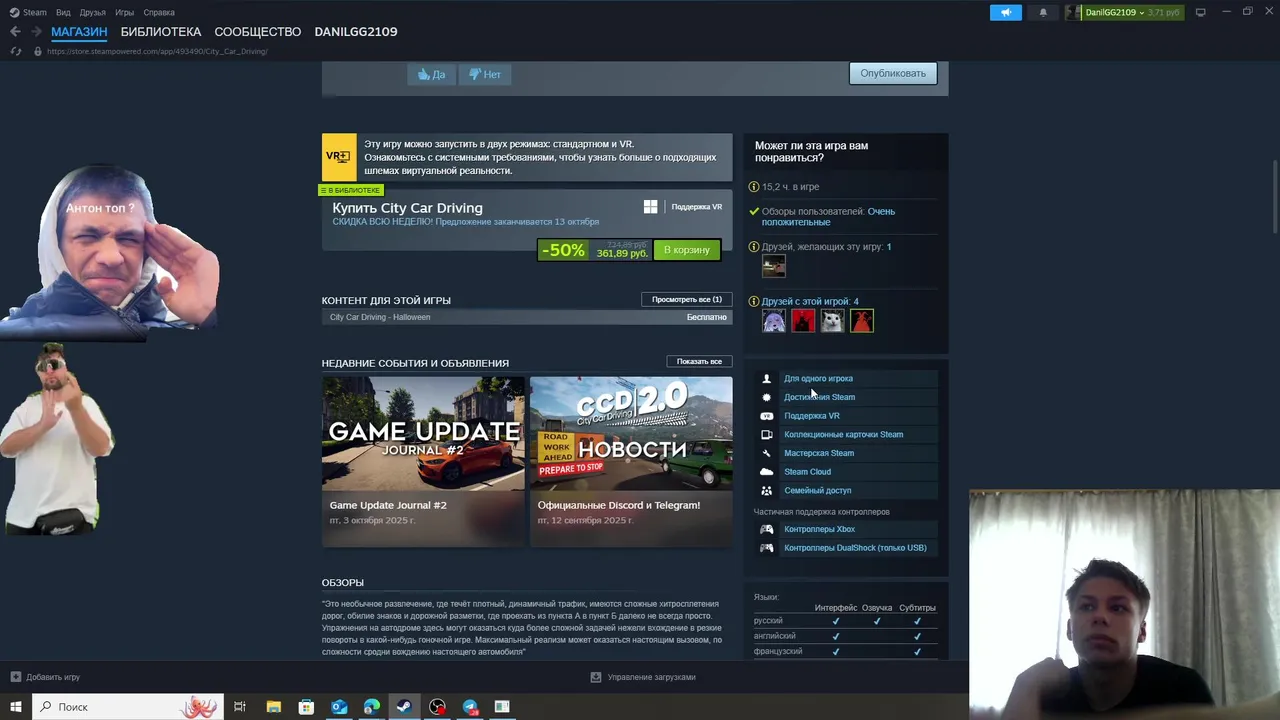Click the Windows Поиск search box
The width and height of the screenshot is (1280, 720).
click(128, 707)
